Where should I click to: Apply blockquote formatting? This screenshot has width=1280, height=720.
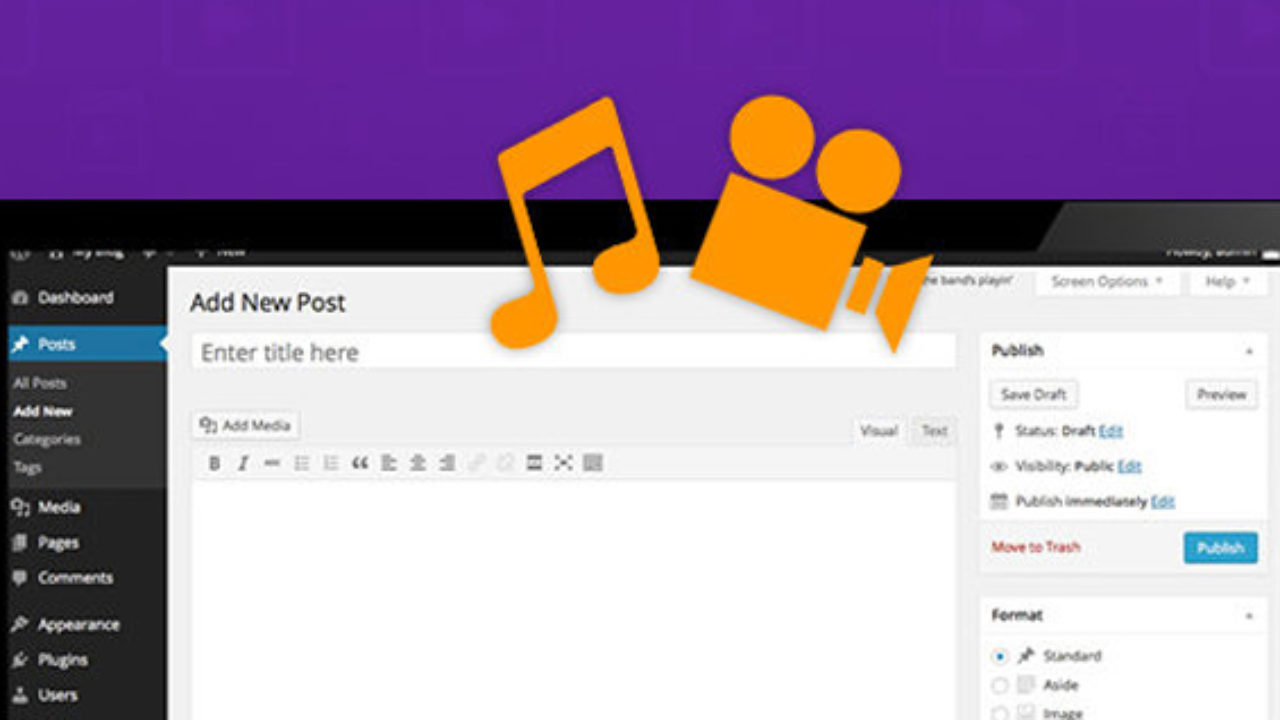[360, 463]
